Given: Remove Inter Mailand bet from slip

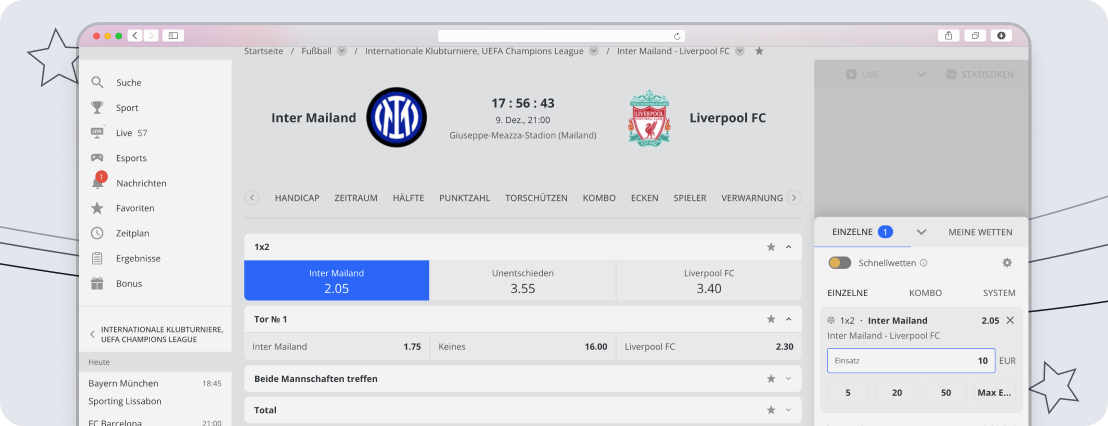Looking at the screenshot, I should point(1010,321).
